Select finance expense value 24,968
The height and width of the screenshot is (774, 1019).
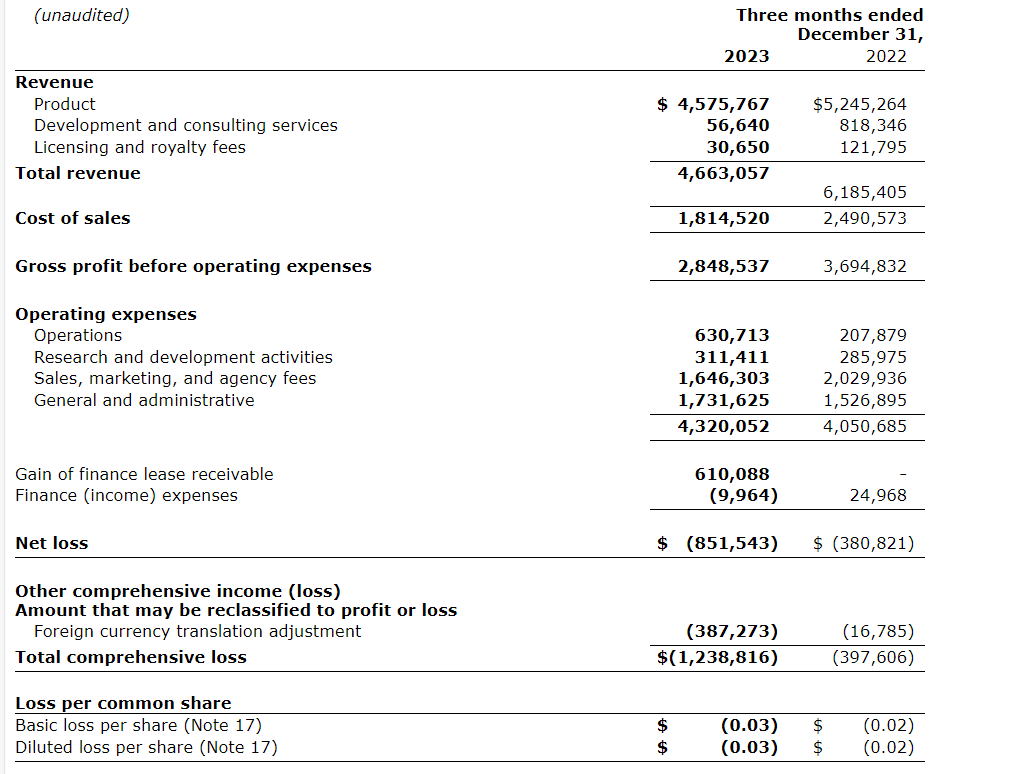point(878,495)
